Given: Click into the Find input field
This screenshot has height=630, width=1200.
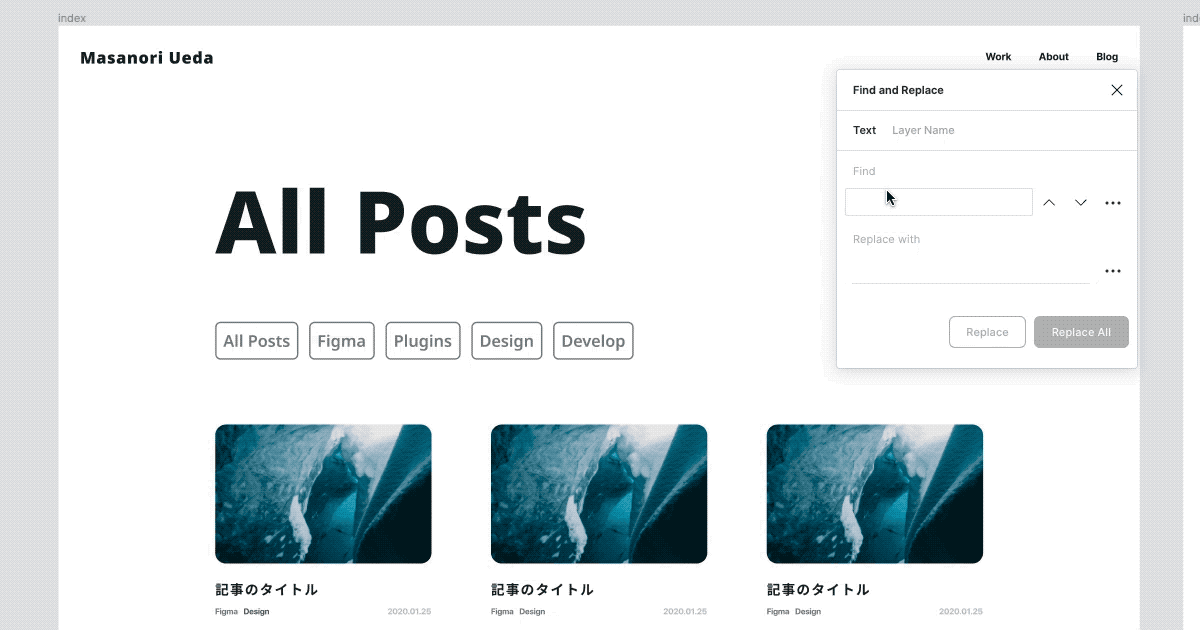Looking at the screenshot, I should [x=939, y=202].
